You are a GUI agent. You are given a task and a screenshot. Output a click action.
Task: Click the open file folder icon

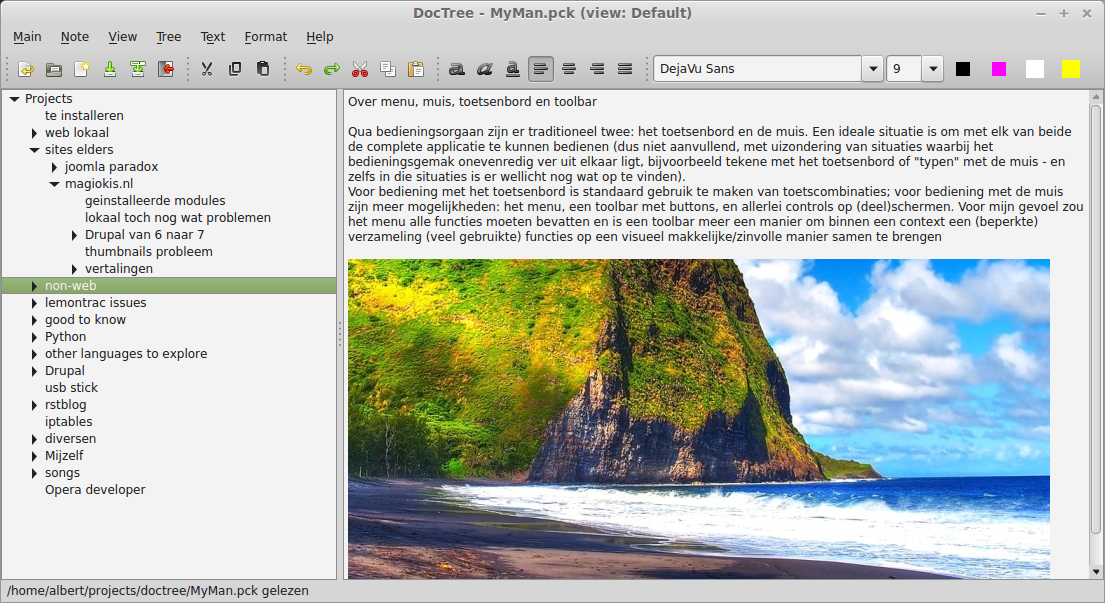point(54,69)
